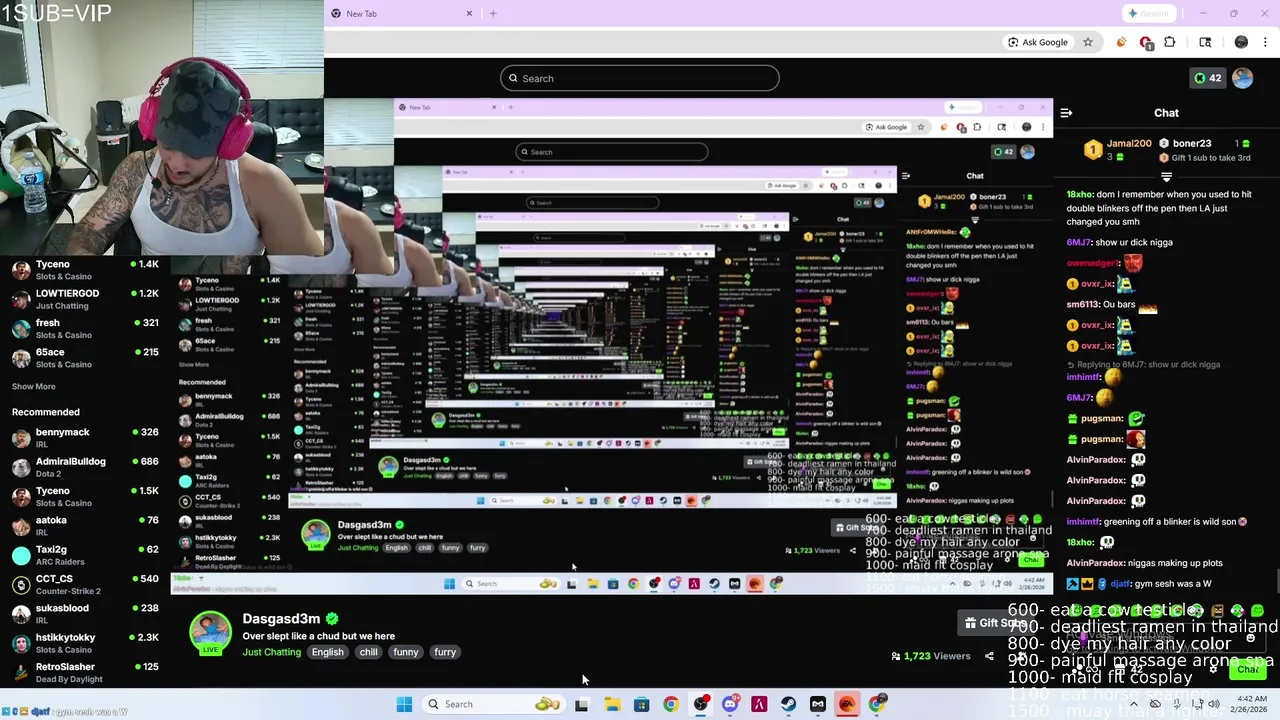
Task: Click the funny tag
Action: pos(406,652)
